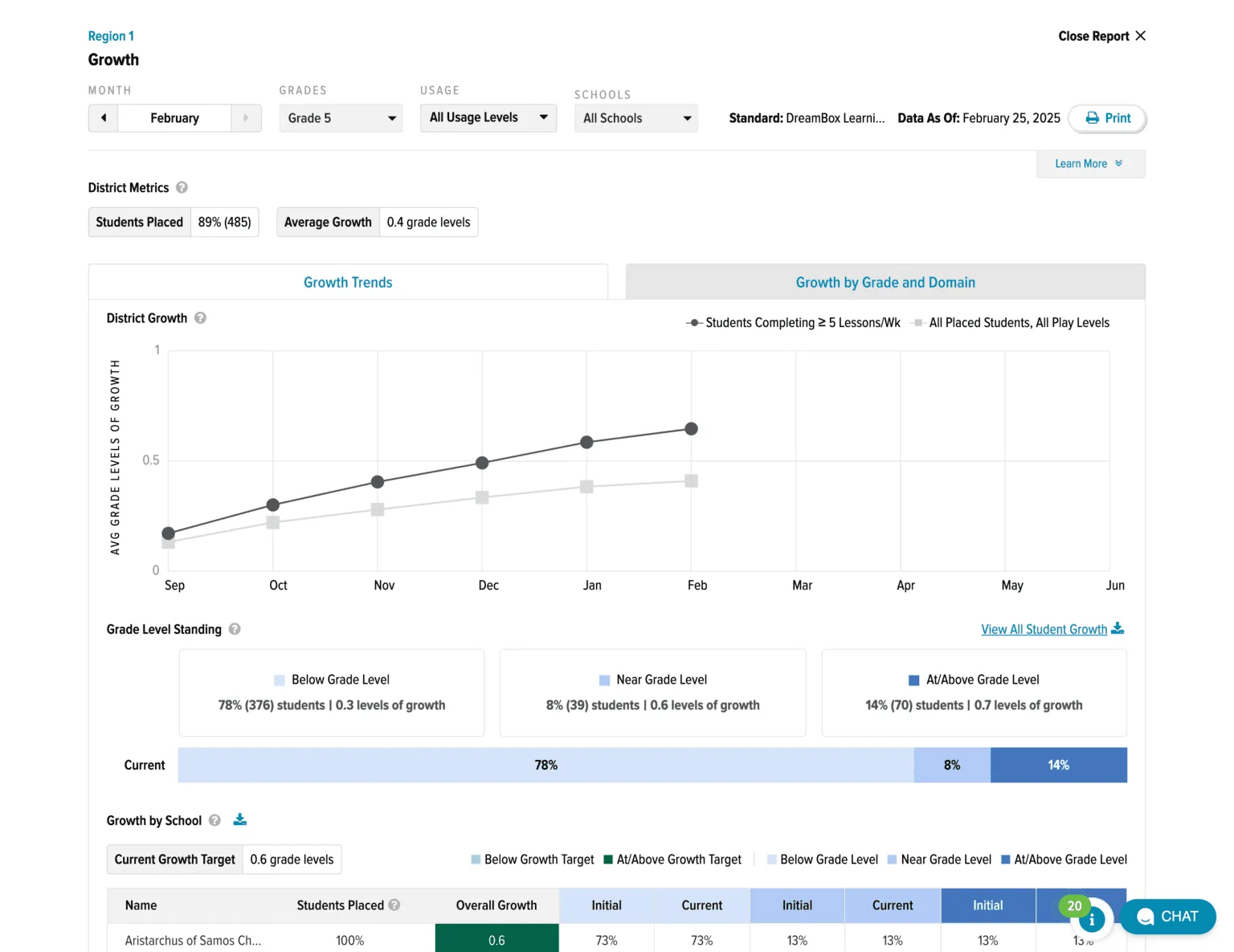This screenshot has width=1234, height=952.
Task: Open the Grade Level Standing help icon
Action: point(235,629)
